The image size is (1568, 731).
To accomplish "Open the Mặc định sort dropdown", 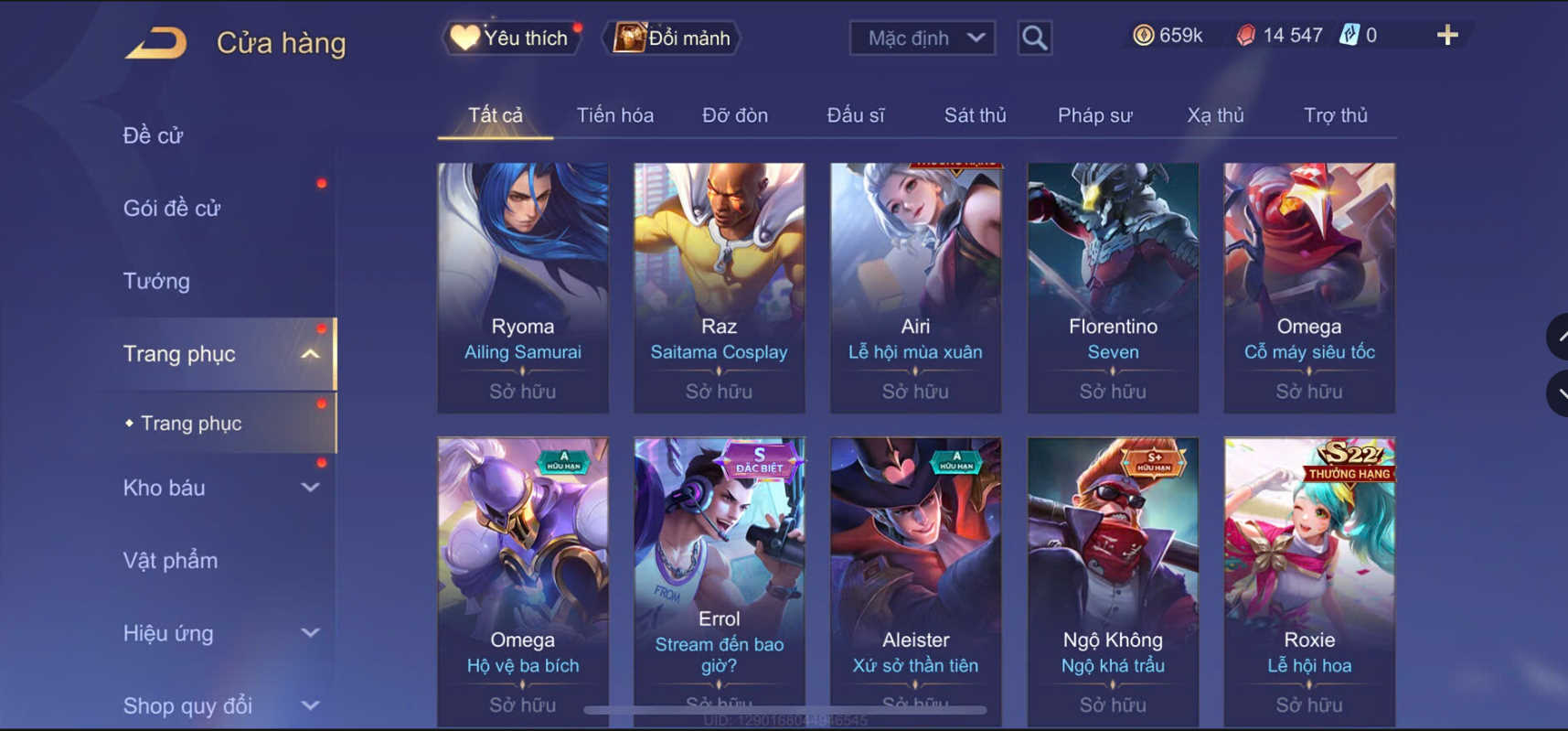I will click(922, 38).
